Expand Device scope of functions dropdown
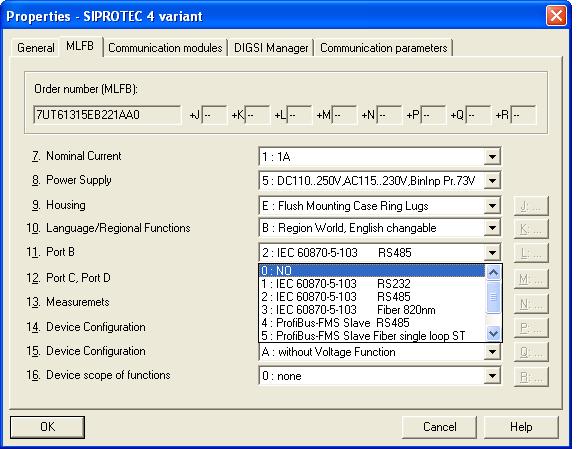Screen dimensions: 579x449 (x=492, y=376)
